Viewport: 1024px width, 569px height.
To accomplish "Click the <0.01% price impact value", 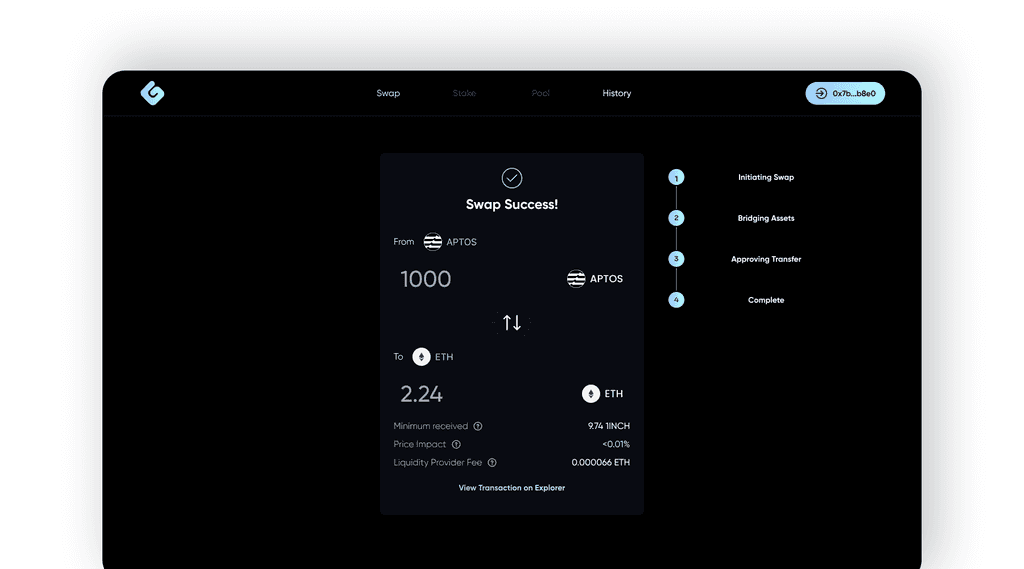I will click(x=616, y=444).
